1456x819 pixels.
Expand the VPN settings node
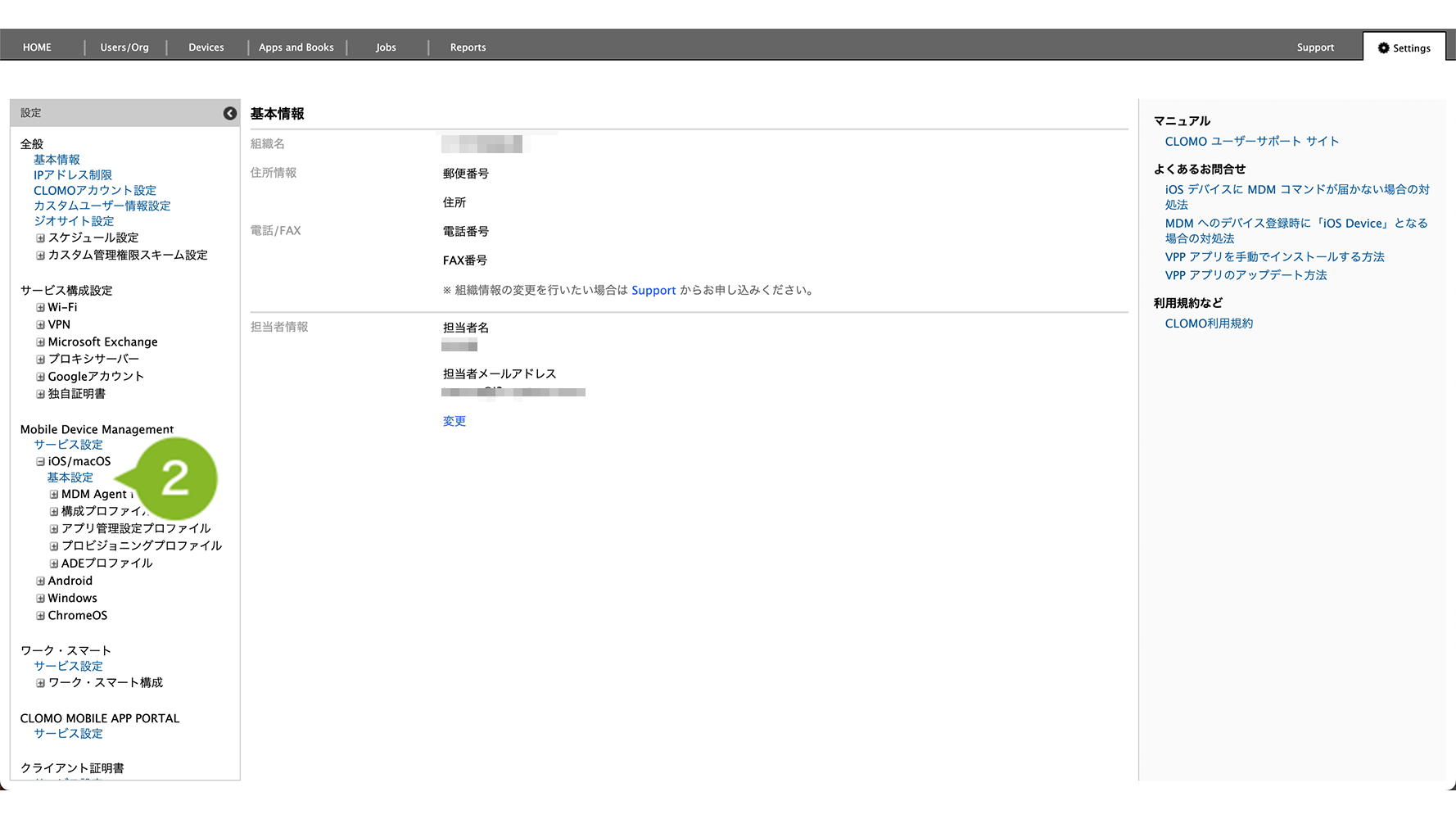click(40, 325)
